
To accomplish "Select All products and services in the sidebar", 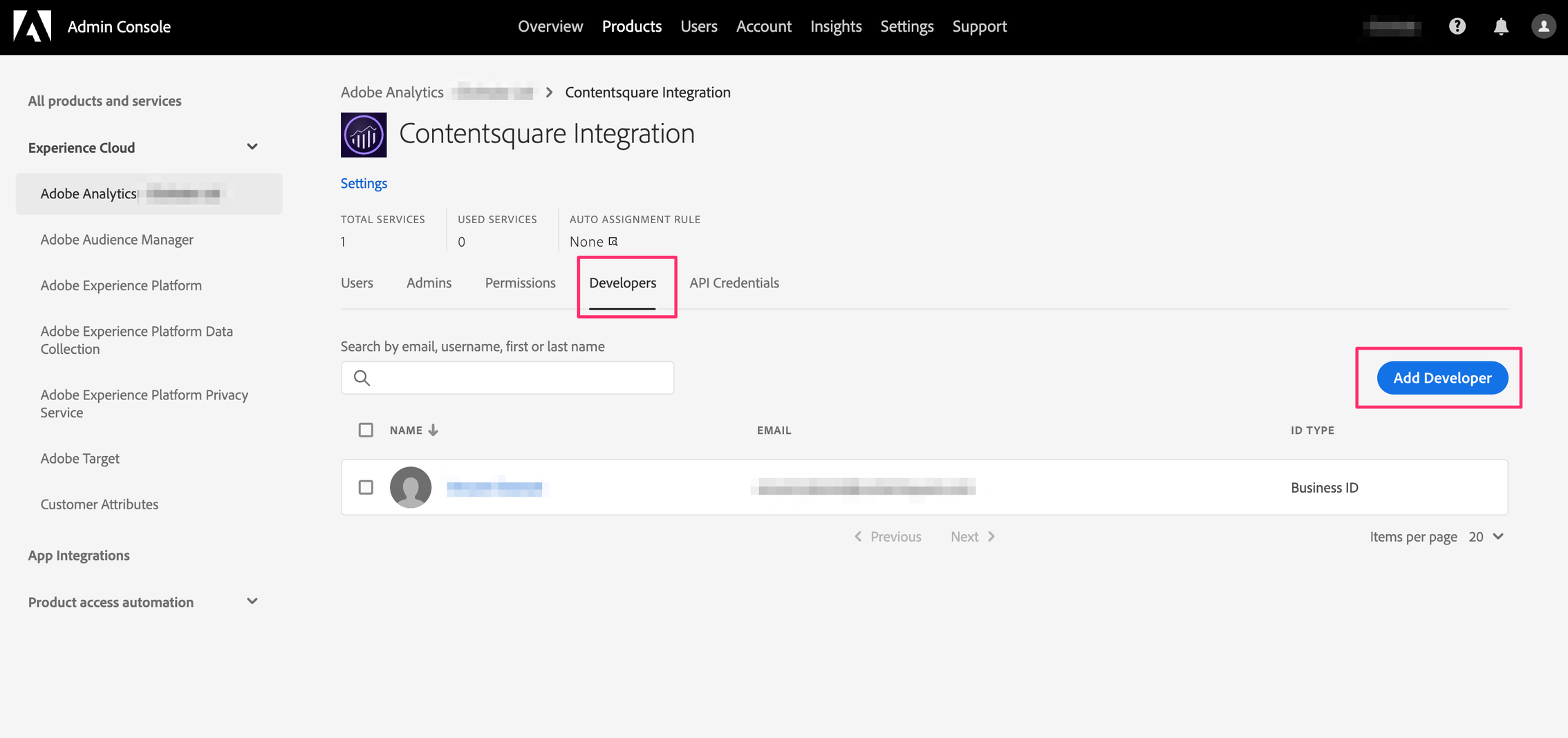I will point(104,101).
